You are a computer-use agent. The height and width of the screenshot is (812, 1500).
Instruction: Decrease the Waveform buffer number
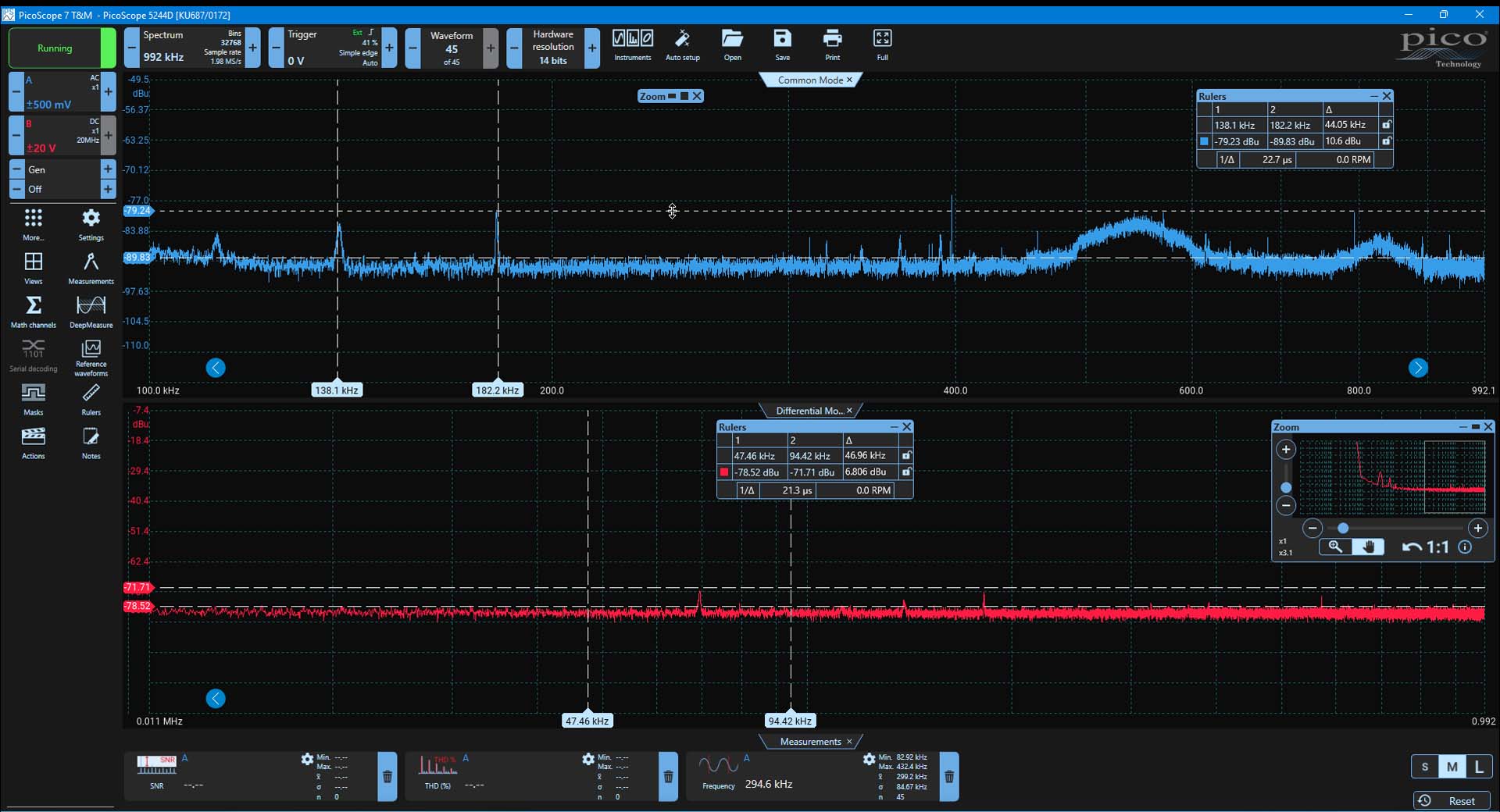pos(412,48)
